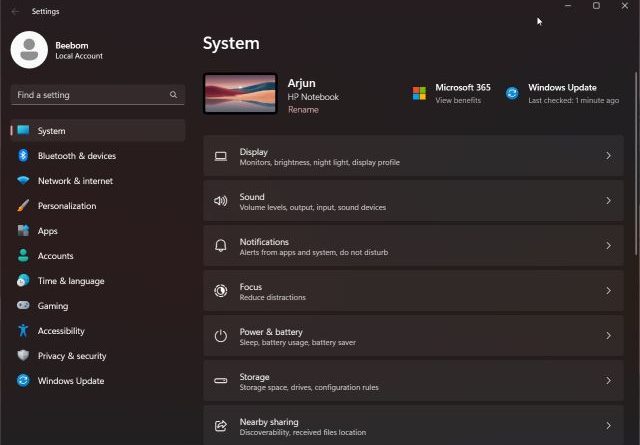Screen dimensions: 640x445
Task: Expand Nearby sharing chevron
Action: tap(608, 425)
